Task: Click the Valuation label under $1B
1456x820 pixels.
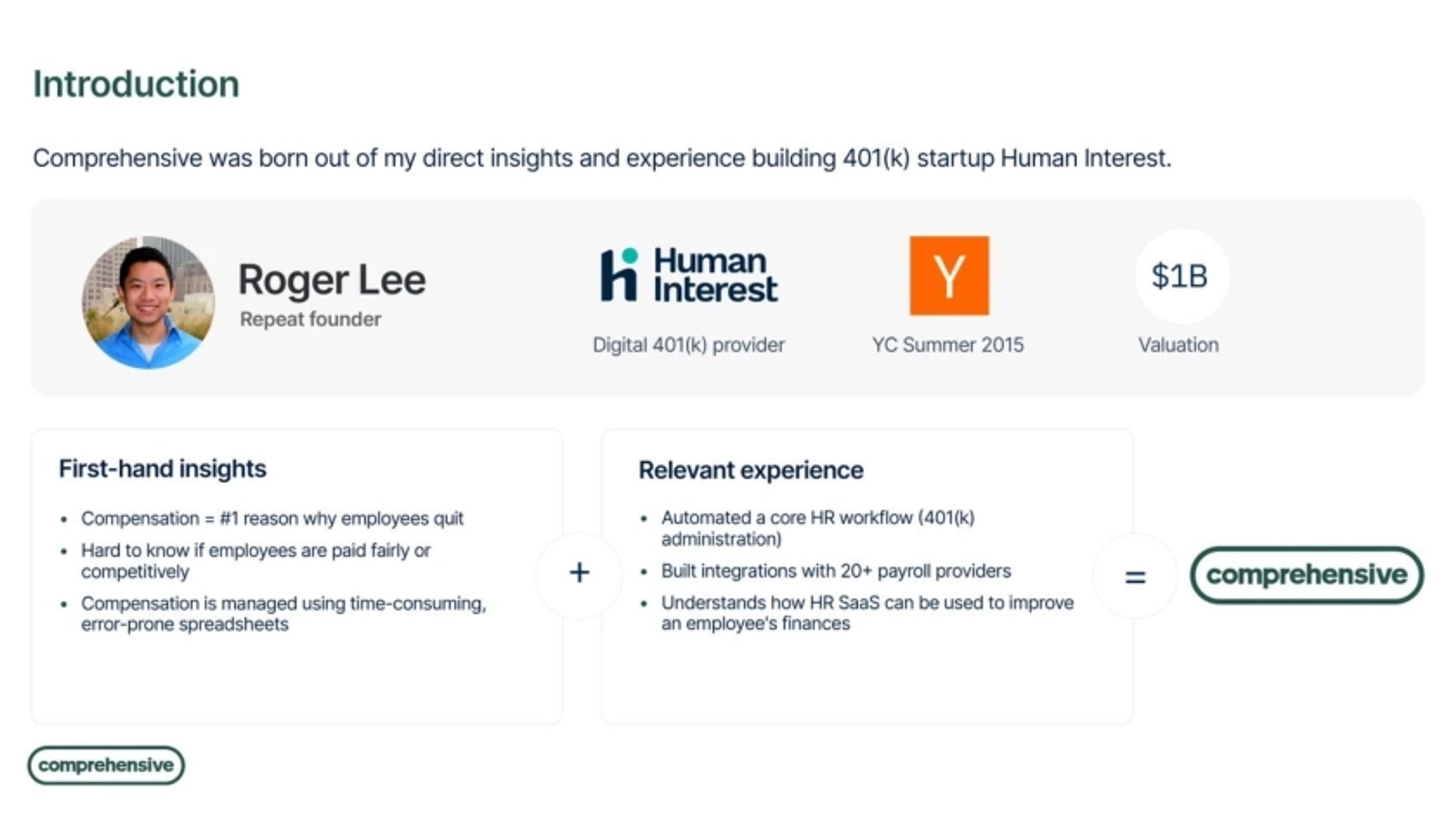Action: point(1178,345)
